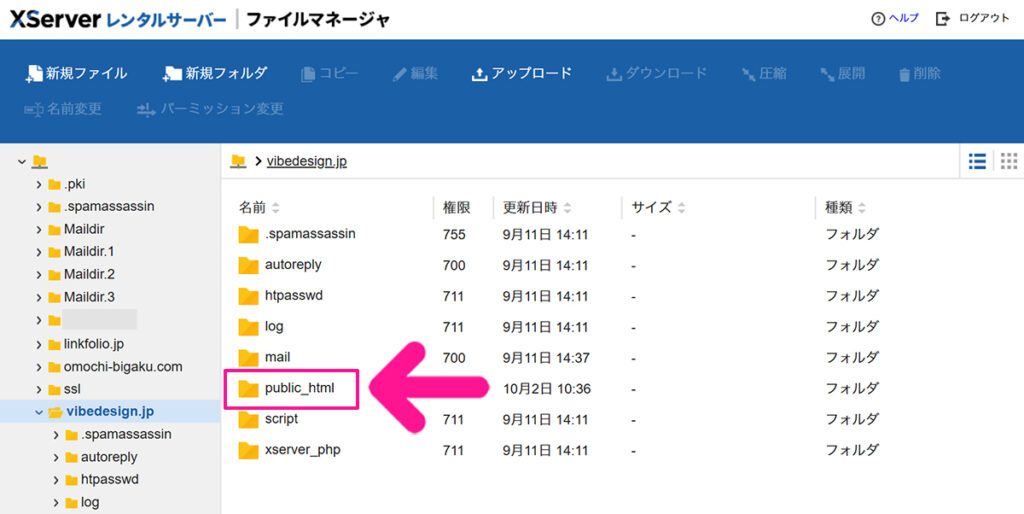Switch to grid view icon
Viewport: 1024px width, 514px height.
(1008, 161)
